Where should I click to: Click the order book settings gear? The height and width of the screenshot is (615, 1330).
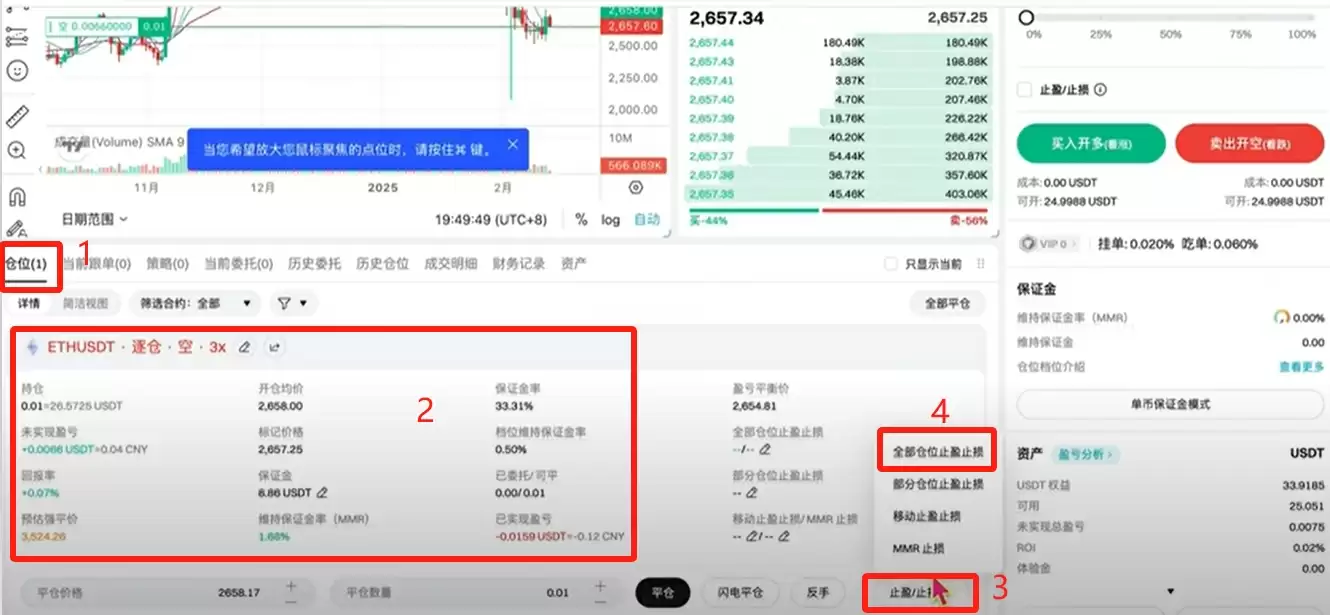click(x=636, y=187)
